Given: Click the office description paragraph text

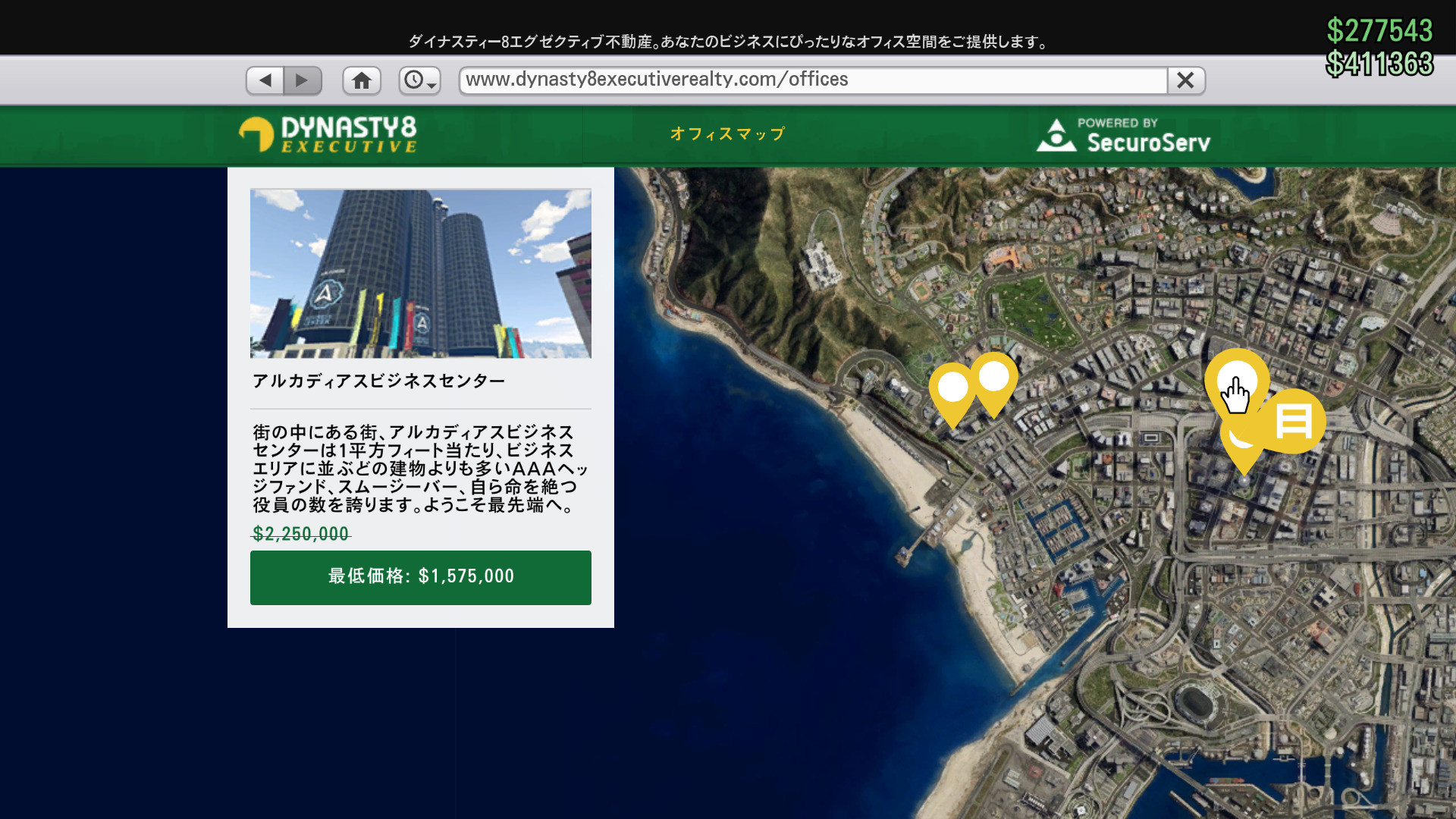Looking at the screenshot, I should [x=420, y=469].
